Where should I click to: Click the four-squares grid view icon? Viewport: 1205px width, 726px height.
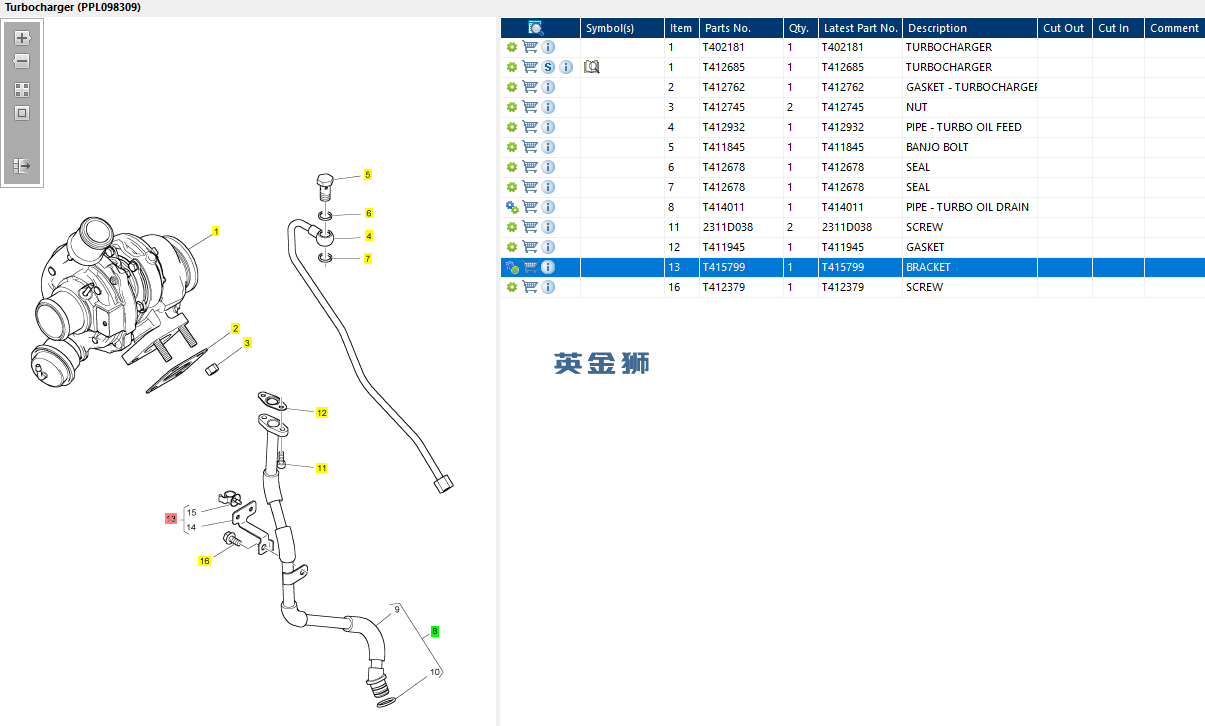[x=22, y=89]
